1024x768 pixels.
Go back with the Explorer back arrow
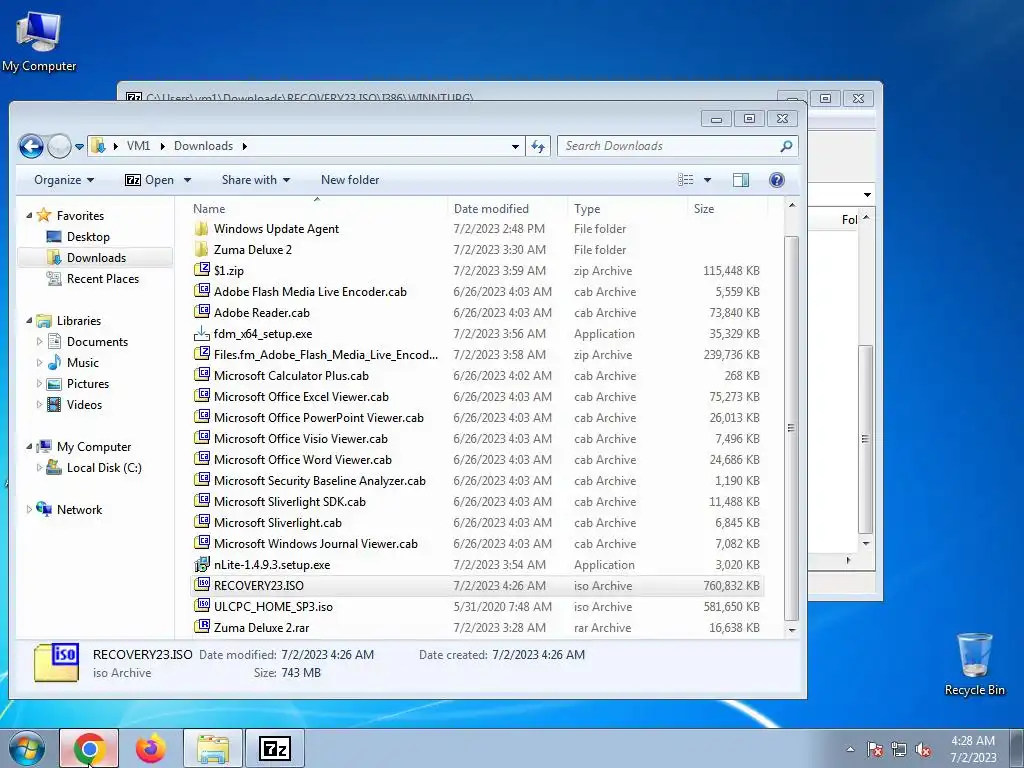(x=31, y=146)
